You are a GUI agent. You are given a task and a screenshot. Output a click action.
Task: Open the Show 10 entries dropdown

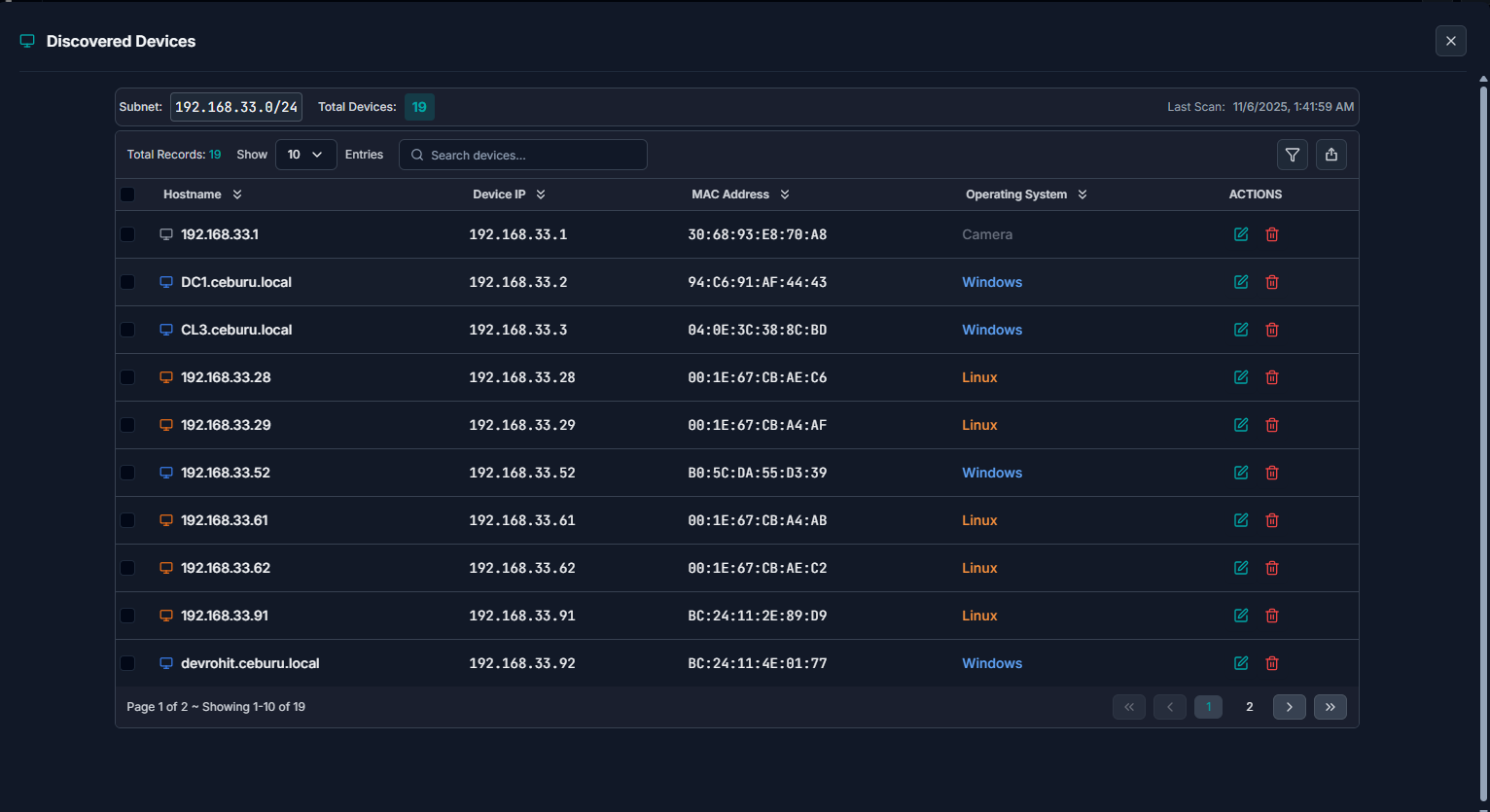[x=305, y=155]
